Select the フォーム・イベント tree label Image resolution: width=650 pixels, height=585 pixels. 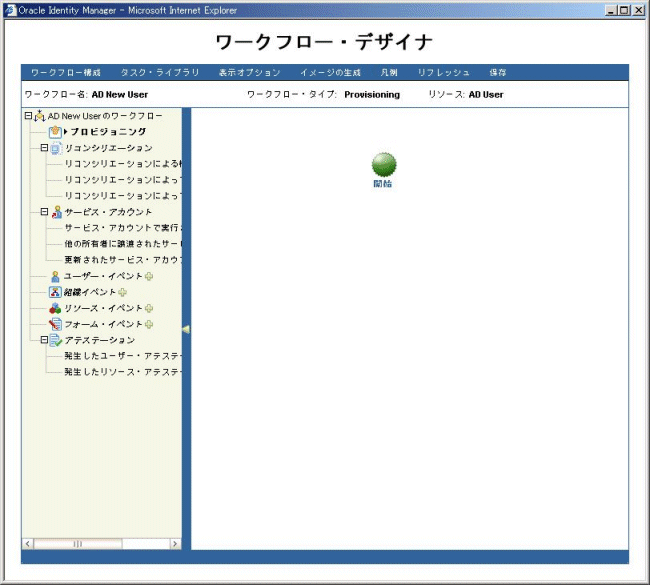point(103,324)
